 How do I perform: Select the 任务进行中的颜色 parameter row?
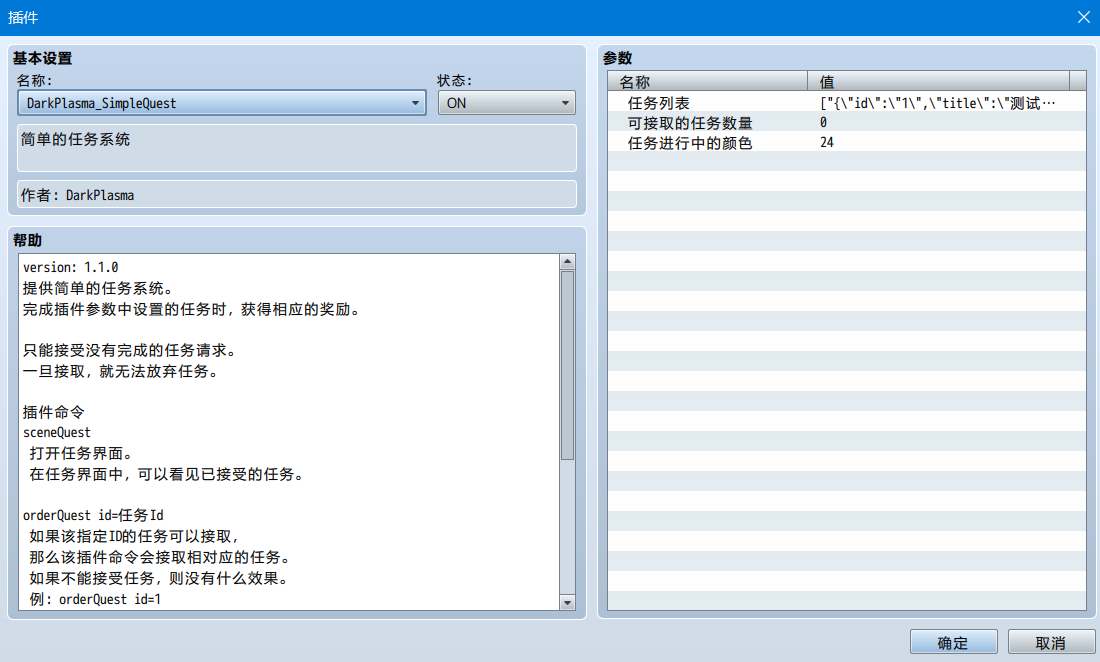pos(847,142)
